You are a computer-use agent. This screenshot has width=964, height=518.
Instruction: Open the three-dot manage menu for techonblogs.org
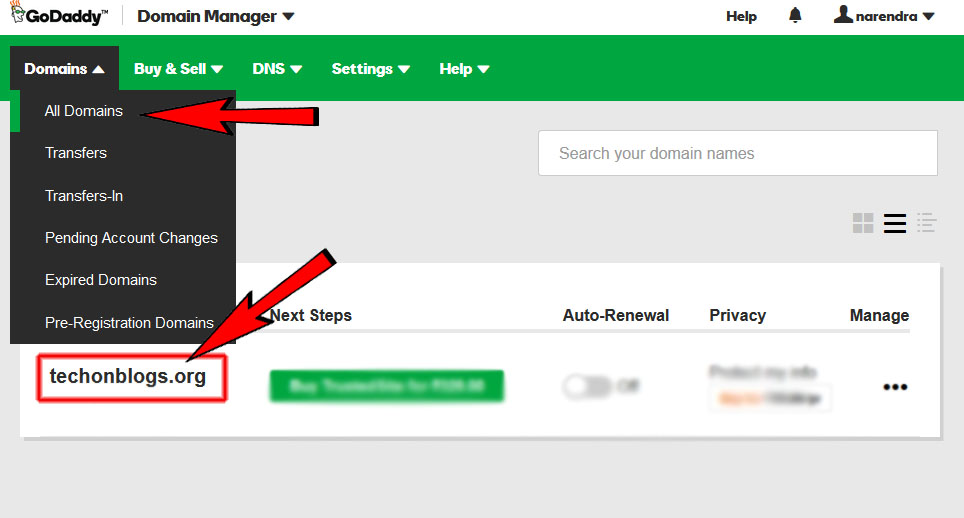(895, 387)
